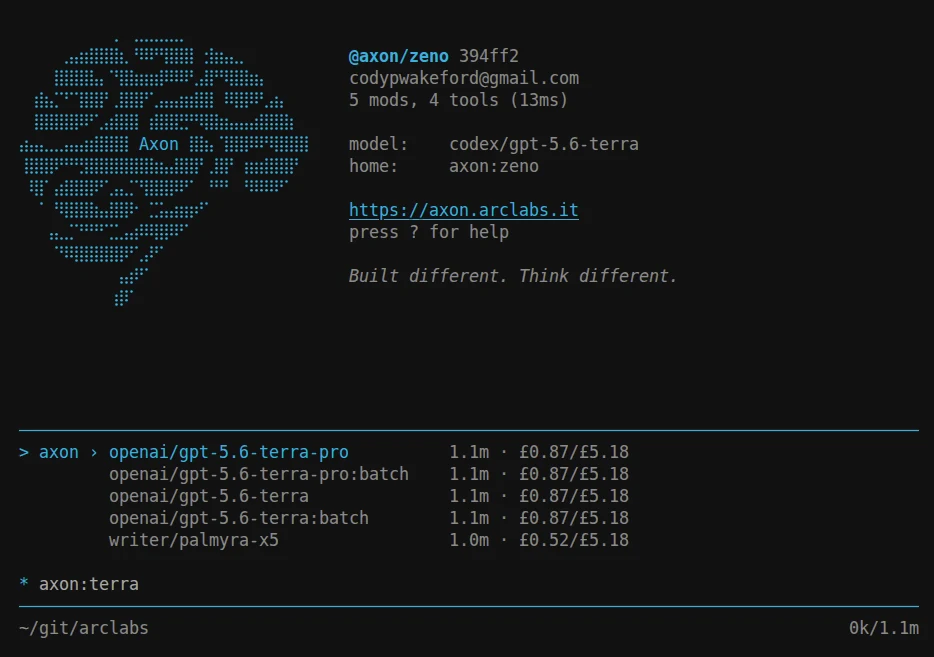Click the › chevron after axon
This screenshot has height=657, width=934.
coord(94,453)
